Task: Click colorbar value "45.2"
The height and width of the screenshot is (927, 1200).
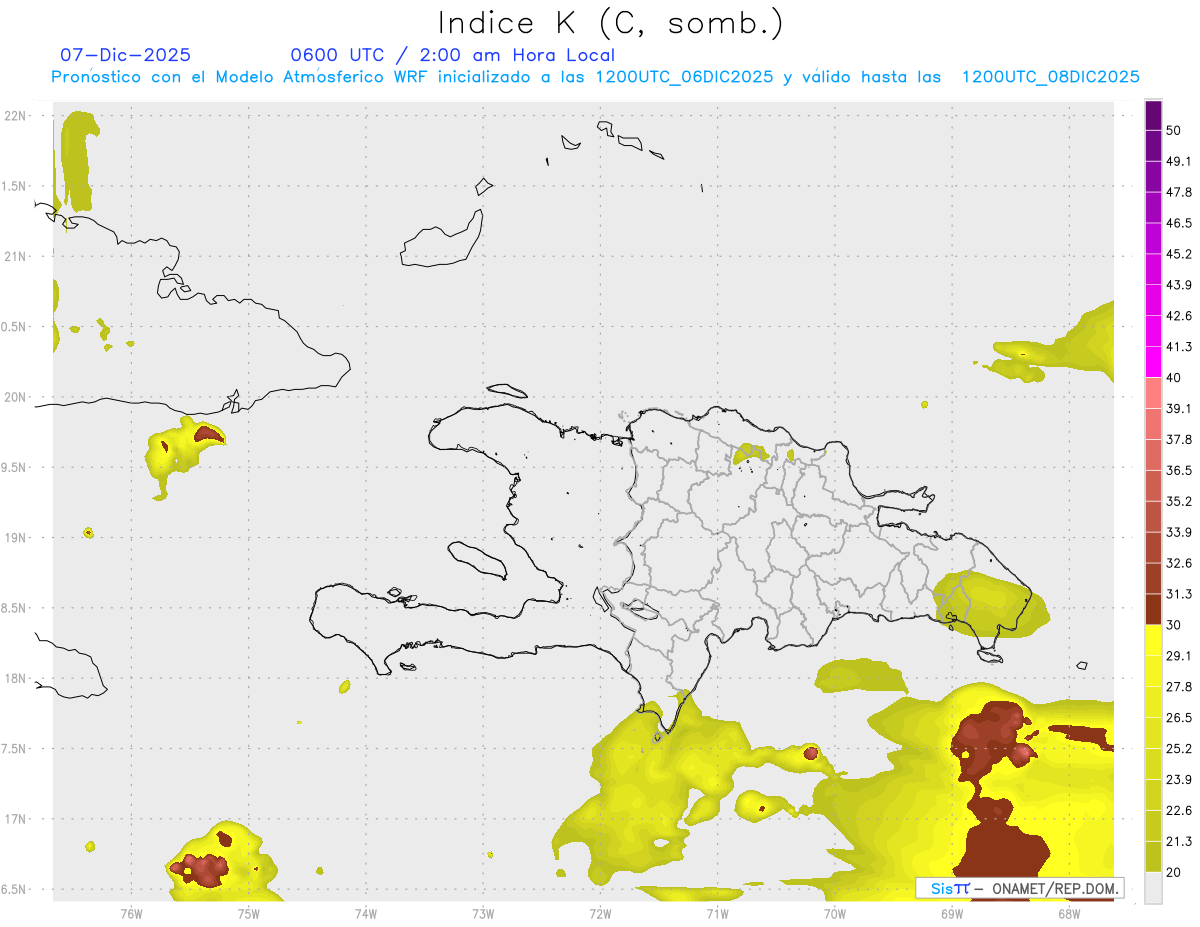Action: pos(1180,254)
